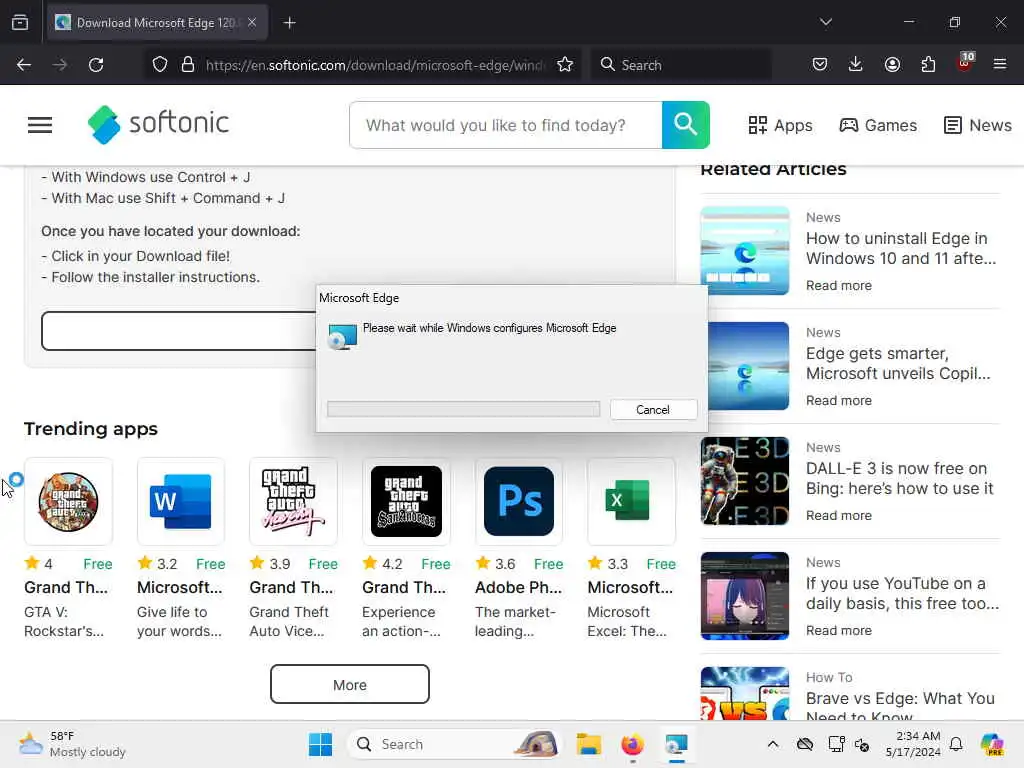The image size is (1024, 768).
Task: View site security lock information
Action: click(188, 65)
